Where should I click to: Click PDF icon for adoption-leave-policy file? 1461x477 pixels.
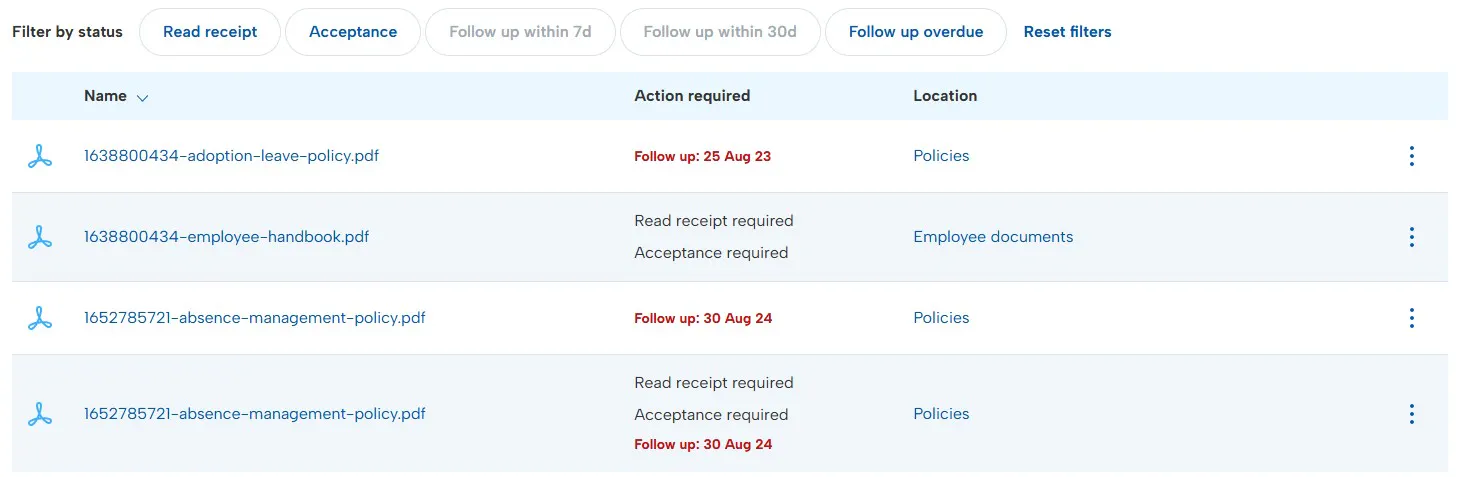click(39, 156)
